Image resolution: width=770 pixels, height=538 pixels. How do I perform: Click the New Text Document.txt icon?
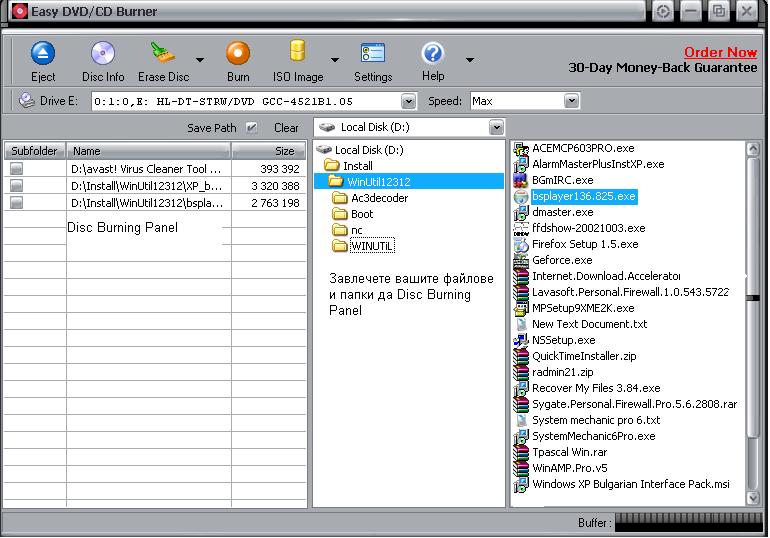click(x=521, y=324)
